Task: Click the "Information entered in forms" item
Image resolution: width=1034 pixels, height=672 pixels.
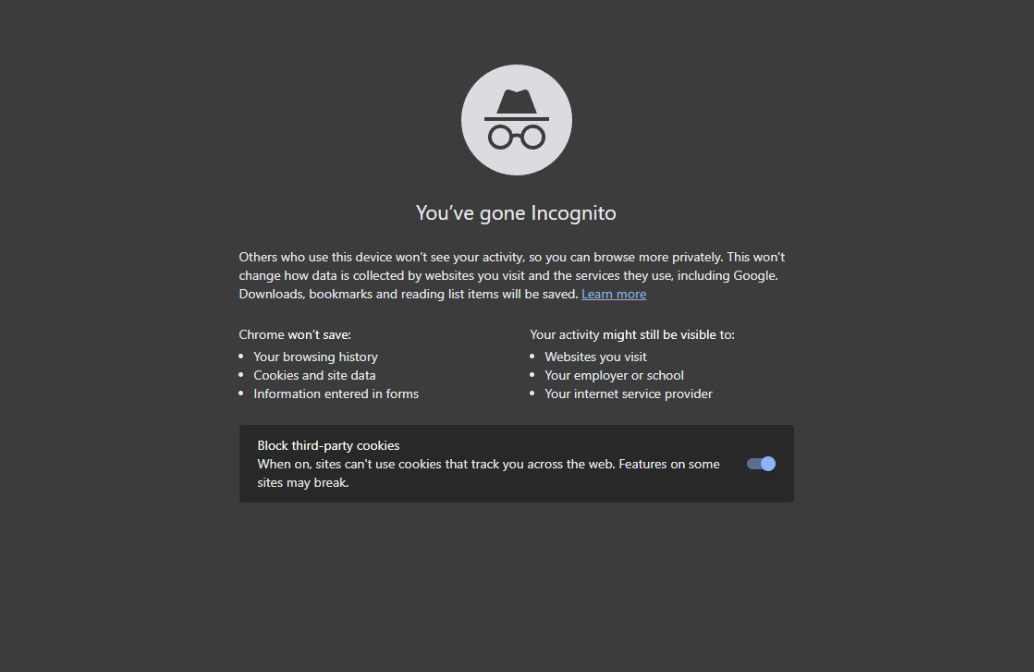Action: click(336, 394)
